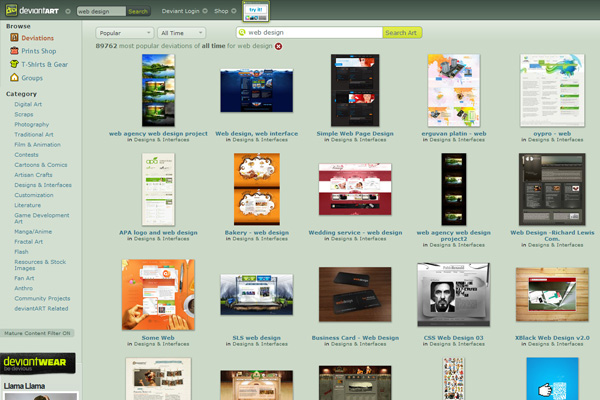Open the SLS web design thumbnail
600x400 pixels.
coord(256,295)
